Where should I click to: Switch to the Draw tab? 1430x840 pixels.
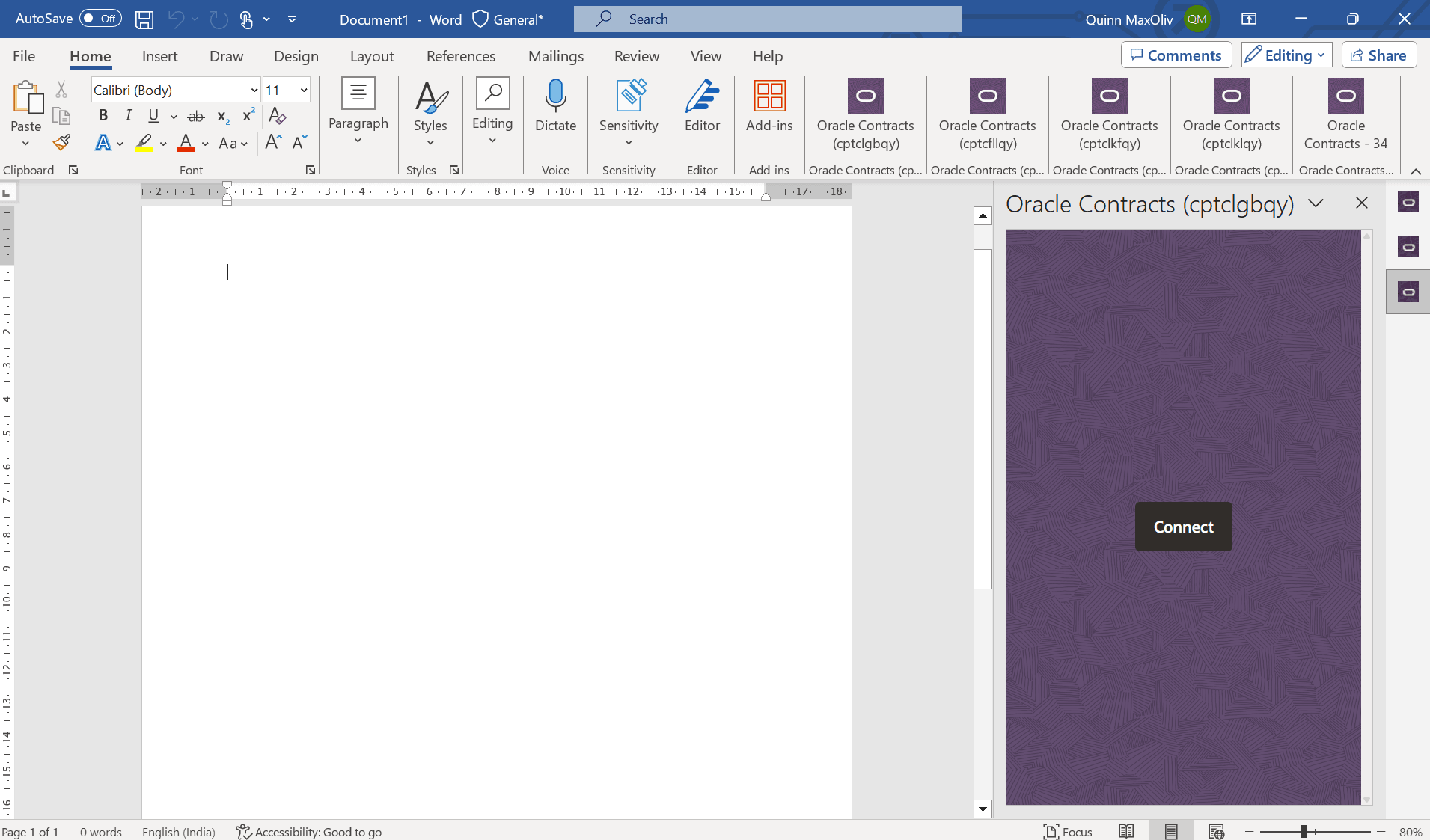(226, 56)
